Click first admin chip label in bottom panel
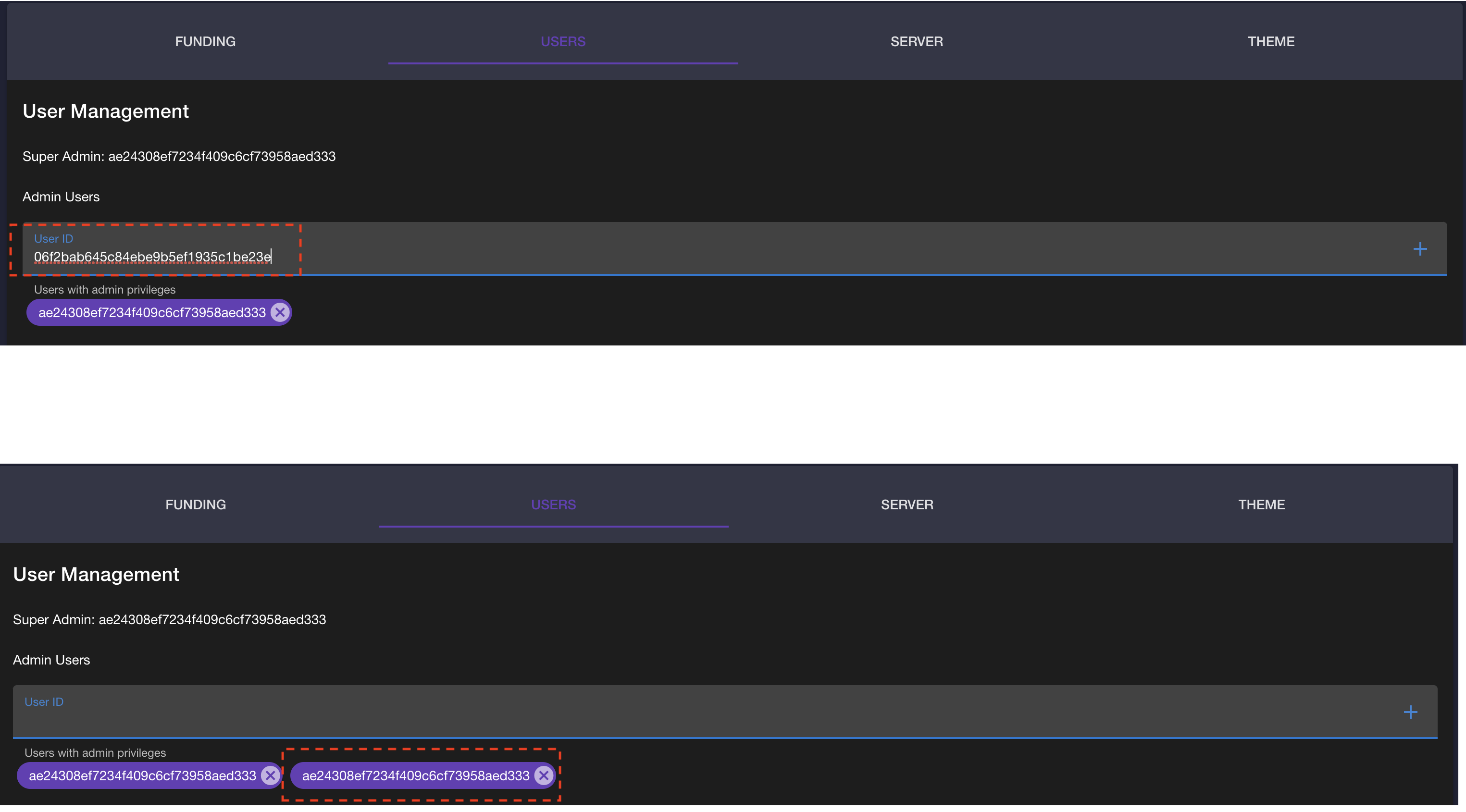Screen dimensions: 1466x812 142,775
